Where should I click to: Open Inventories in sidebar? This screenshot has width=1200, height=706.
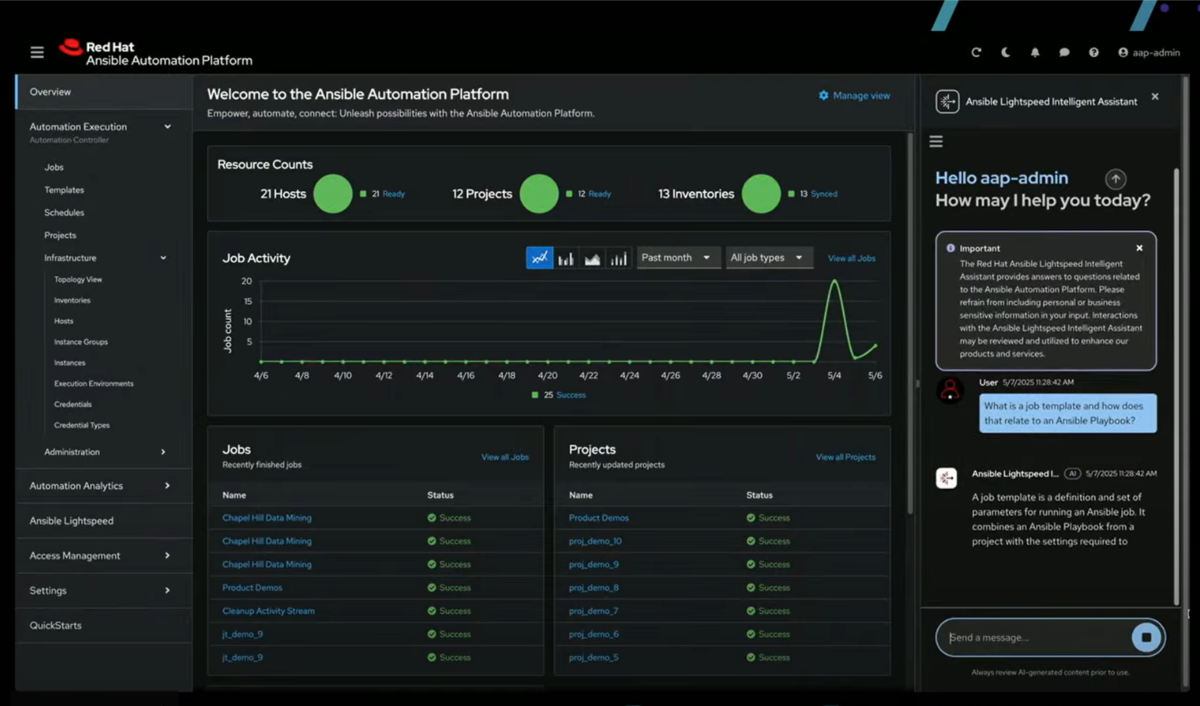point(72,300)
